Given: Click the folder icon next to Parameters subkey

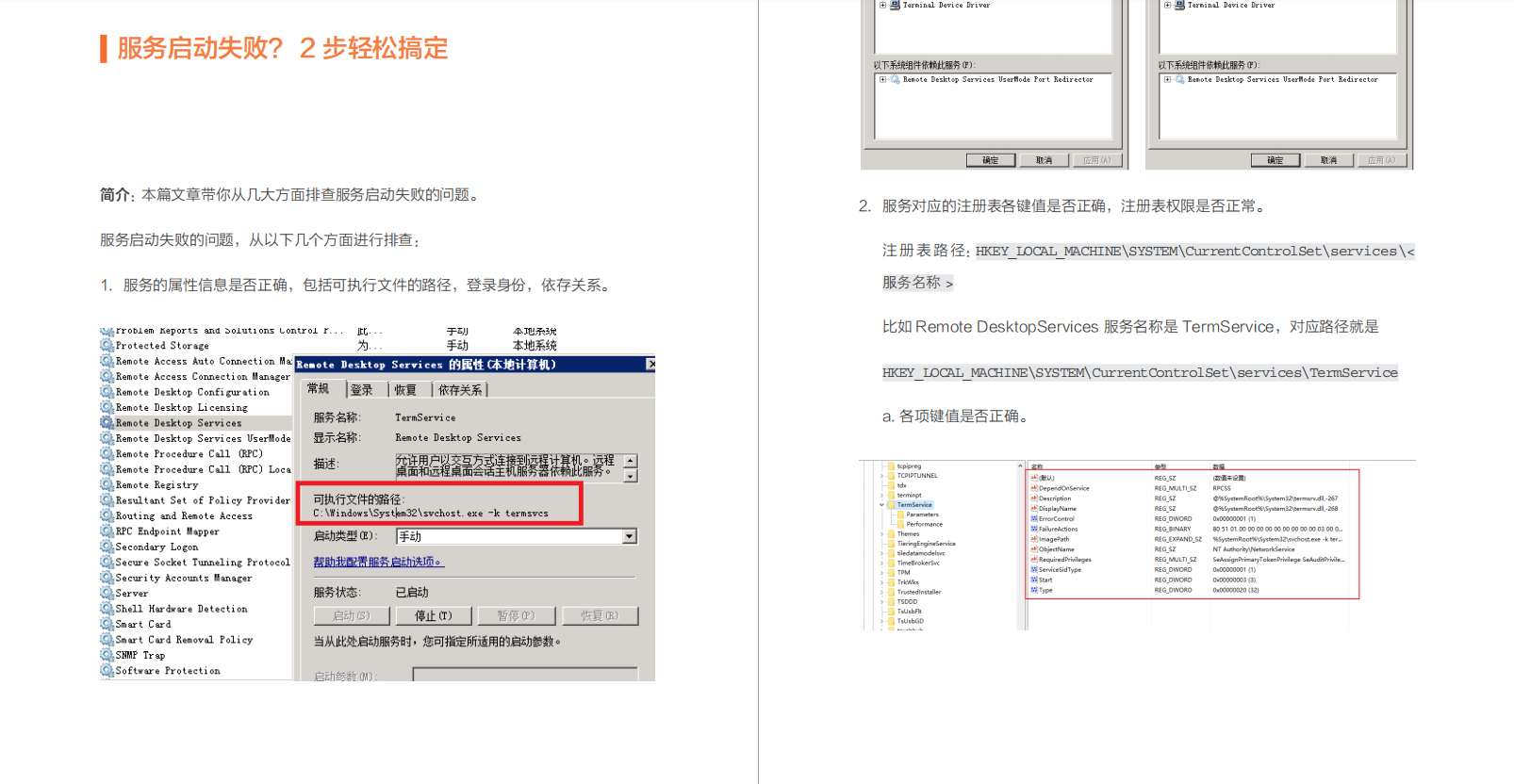Looking at the screenshot, I should coord(900,514).
